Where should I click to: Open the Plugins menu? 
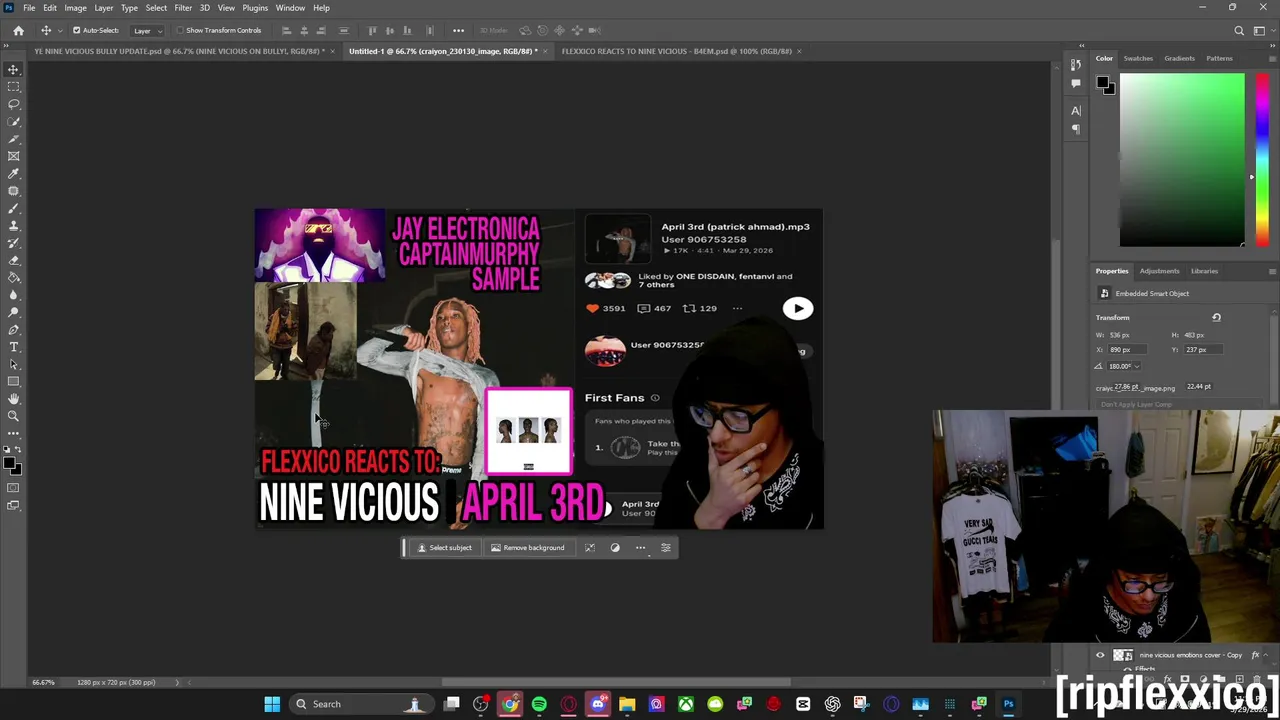[255, 8]
